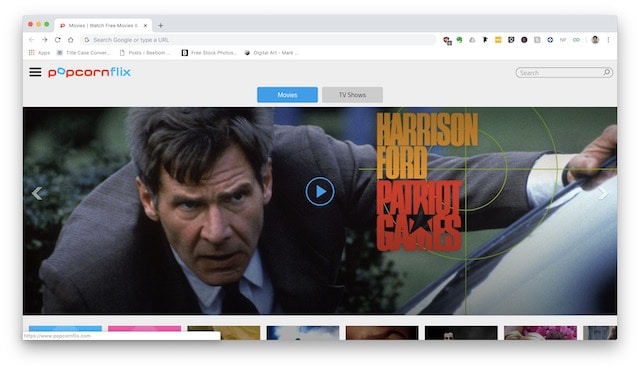Click the gray square extension icon
Image resolution: width=640 pixels, height=370 pixels.
[537, 40]
